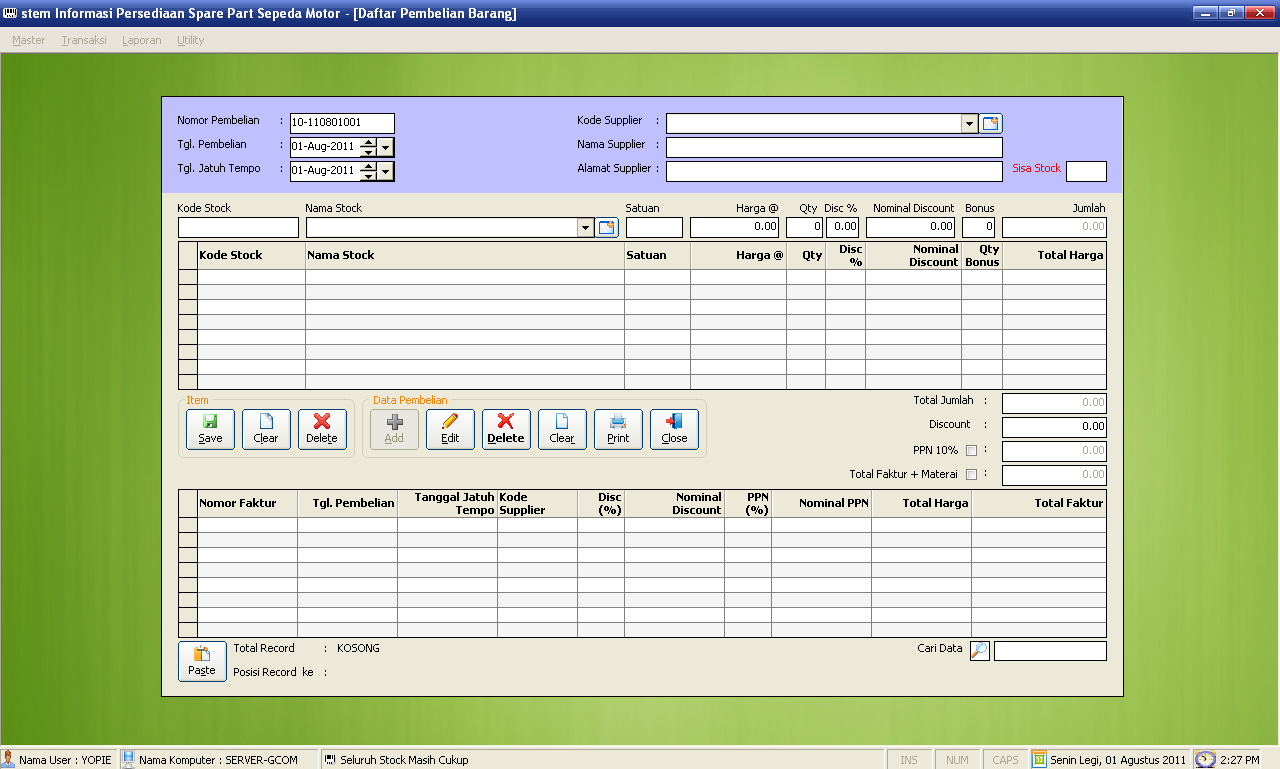
Task: Click the Print button
Action: point(618,429)
